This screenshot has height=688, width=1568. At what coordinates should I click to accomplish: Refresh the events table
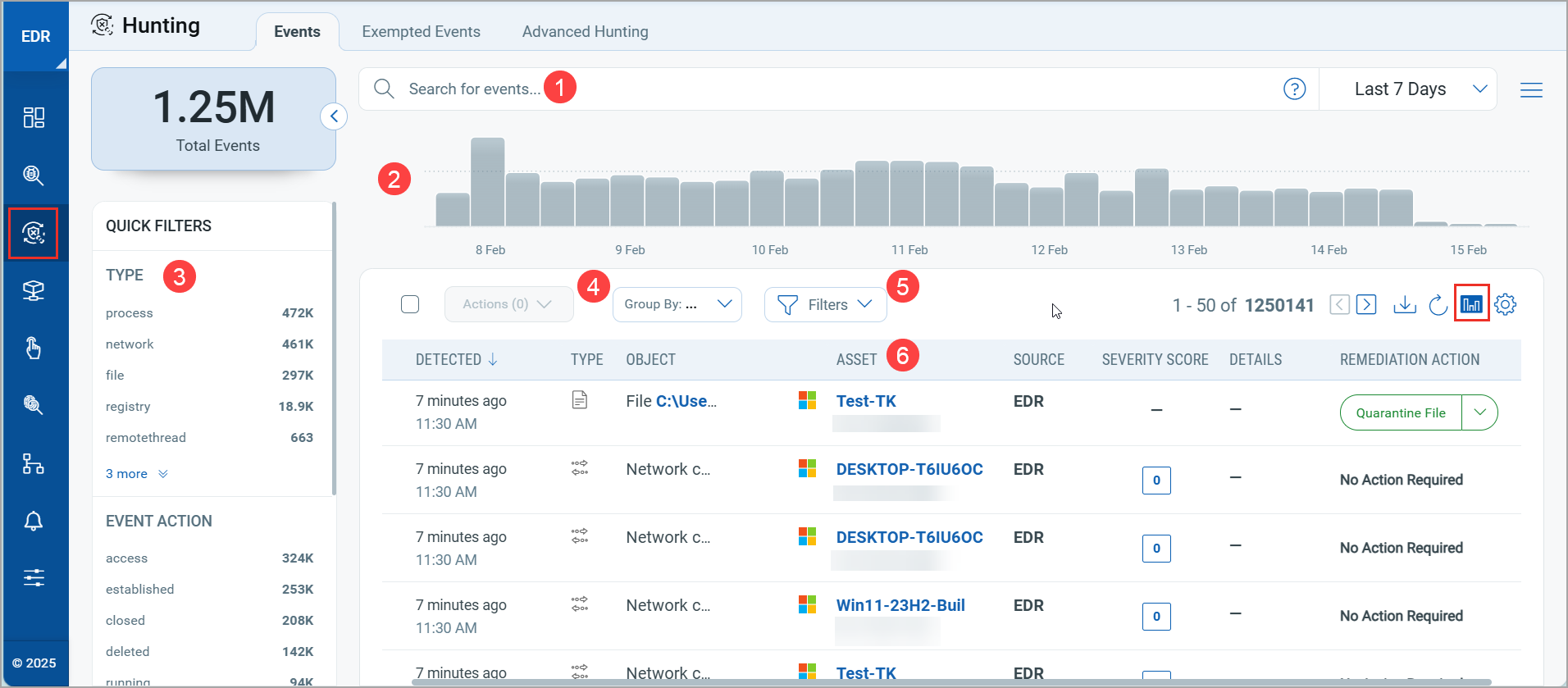(1438, 305)
